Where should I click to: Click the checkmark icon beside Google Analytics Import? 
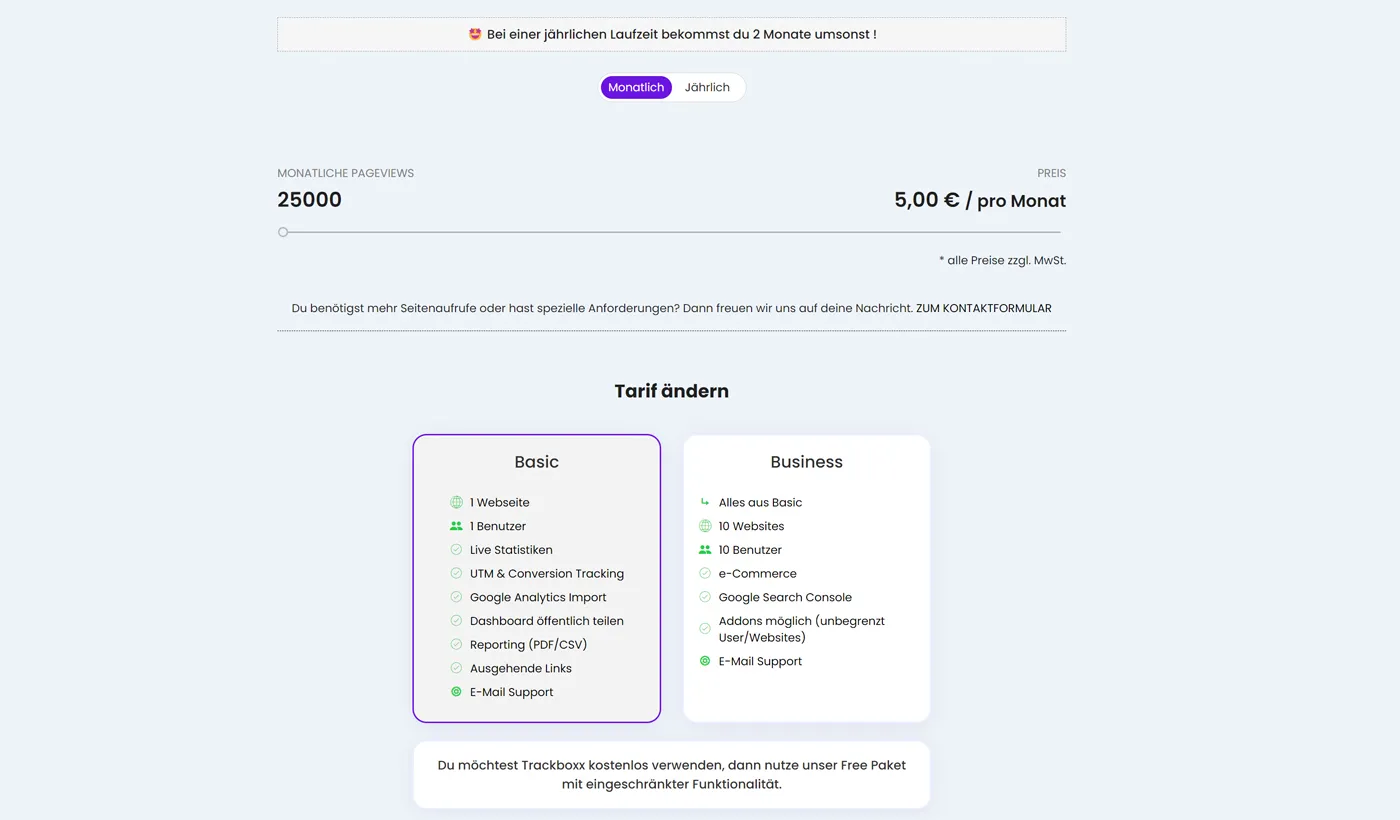point(456,597)
